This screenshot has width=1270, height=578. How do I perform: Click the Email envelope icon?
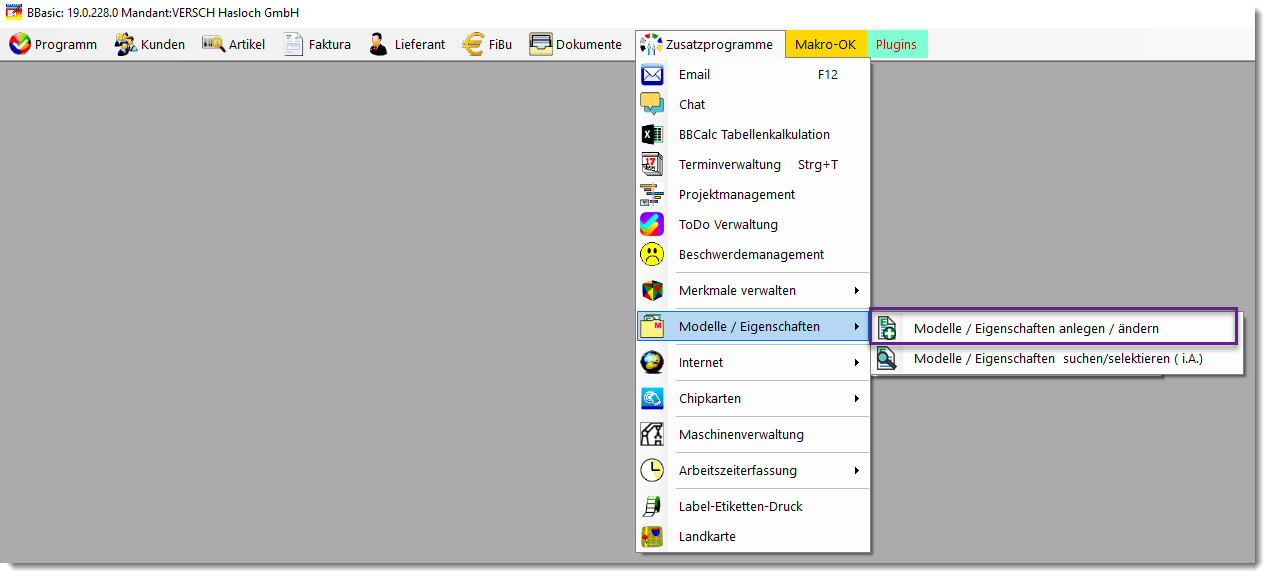click(652, 74)
